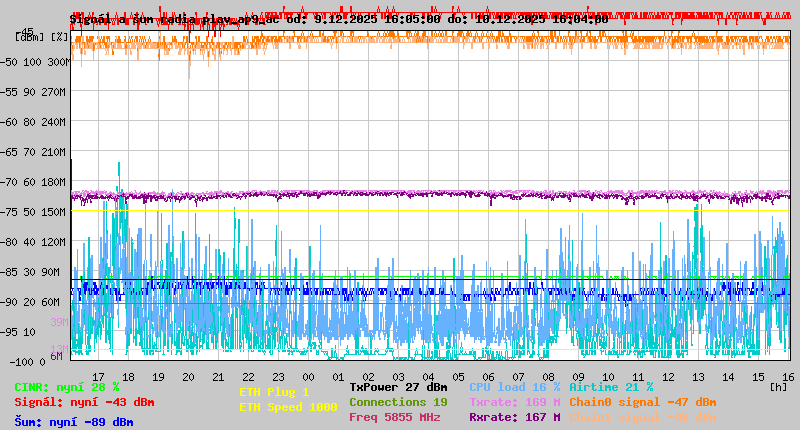This screenshot has width=800, height=430.
Task: Click hour '07' on the time axis
Action: pos(518,377)
